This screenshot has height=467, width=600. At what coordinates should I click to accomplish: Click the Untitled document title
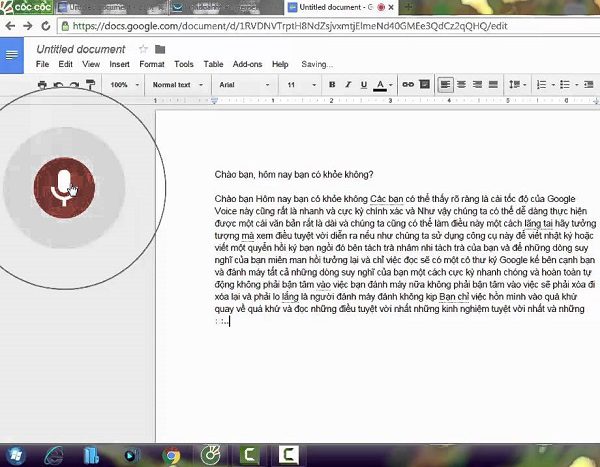point(83,49)
